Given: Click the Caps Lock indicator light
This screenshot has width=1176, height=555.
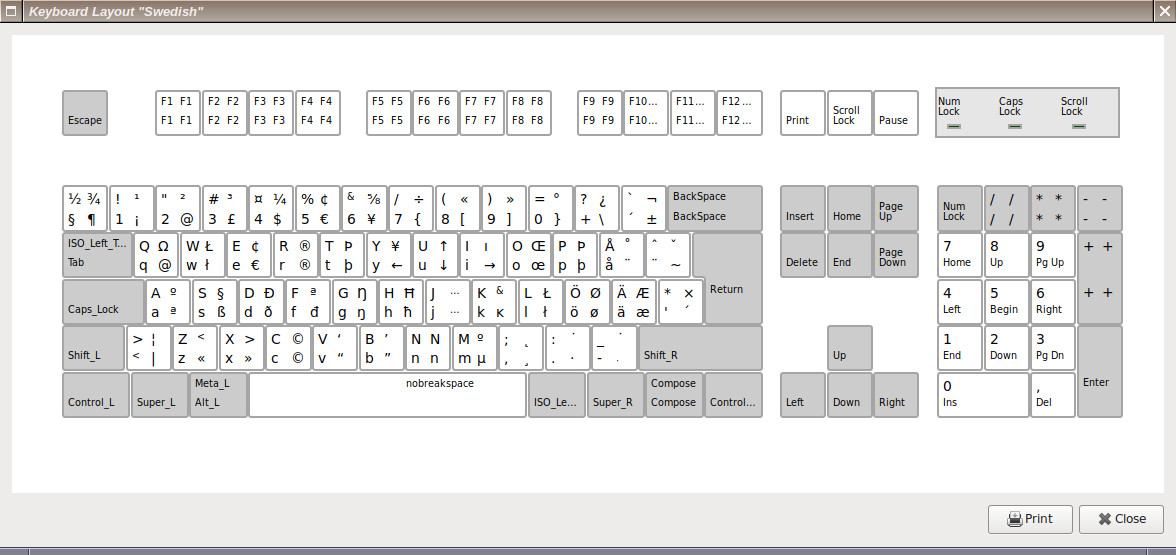Looking at the screenshot, I should pos(1014,127).
